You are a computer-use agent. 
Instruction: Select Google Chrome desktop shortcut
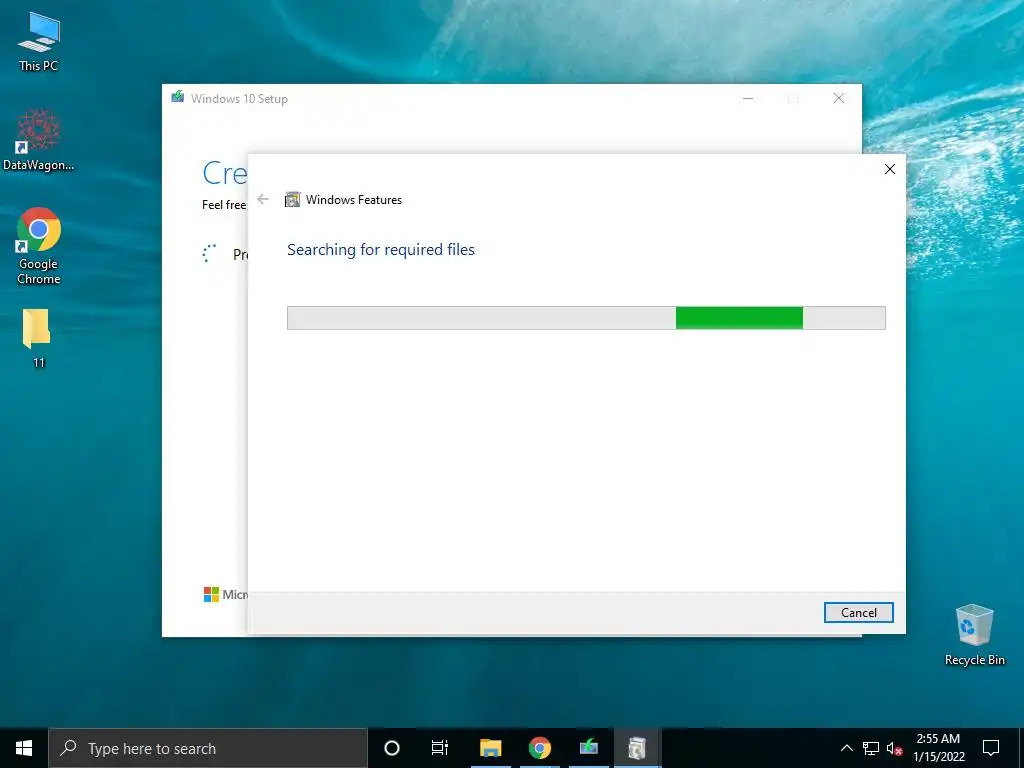pyautogui.click(x=39, y=247)
